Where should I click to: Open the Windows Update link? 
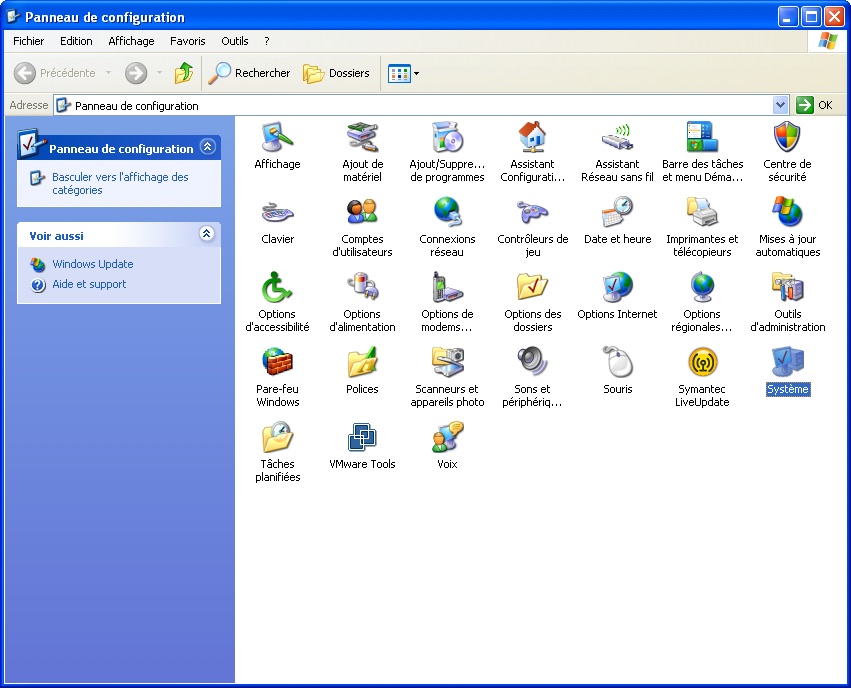click(x=92, y=264)
